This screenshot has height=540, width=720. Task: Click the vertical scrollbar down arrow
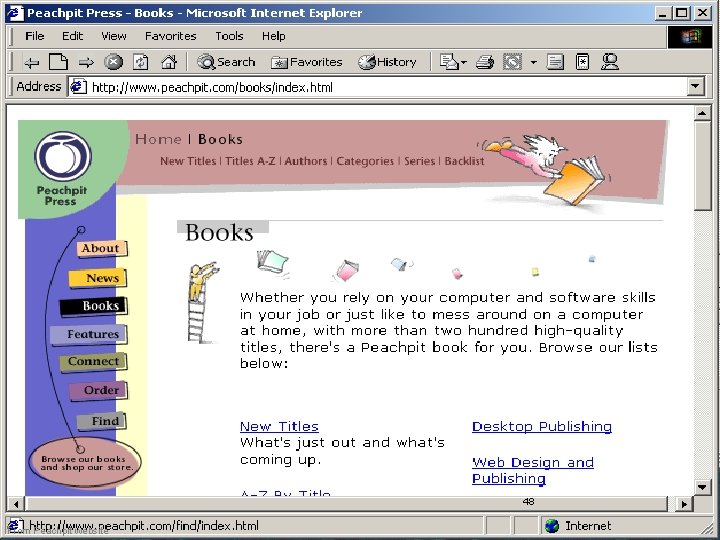pos(703,487)
